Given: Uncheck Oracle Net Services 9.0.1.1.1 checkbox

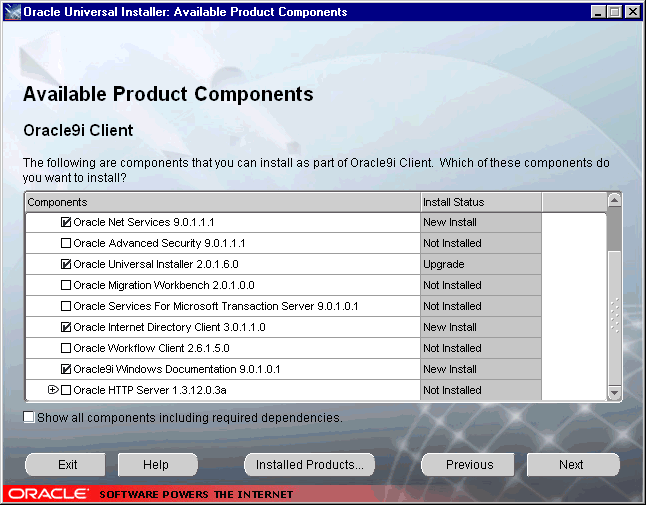Looking at the screenshot, I should point(66,222).
